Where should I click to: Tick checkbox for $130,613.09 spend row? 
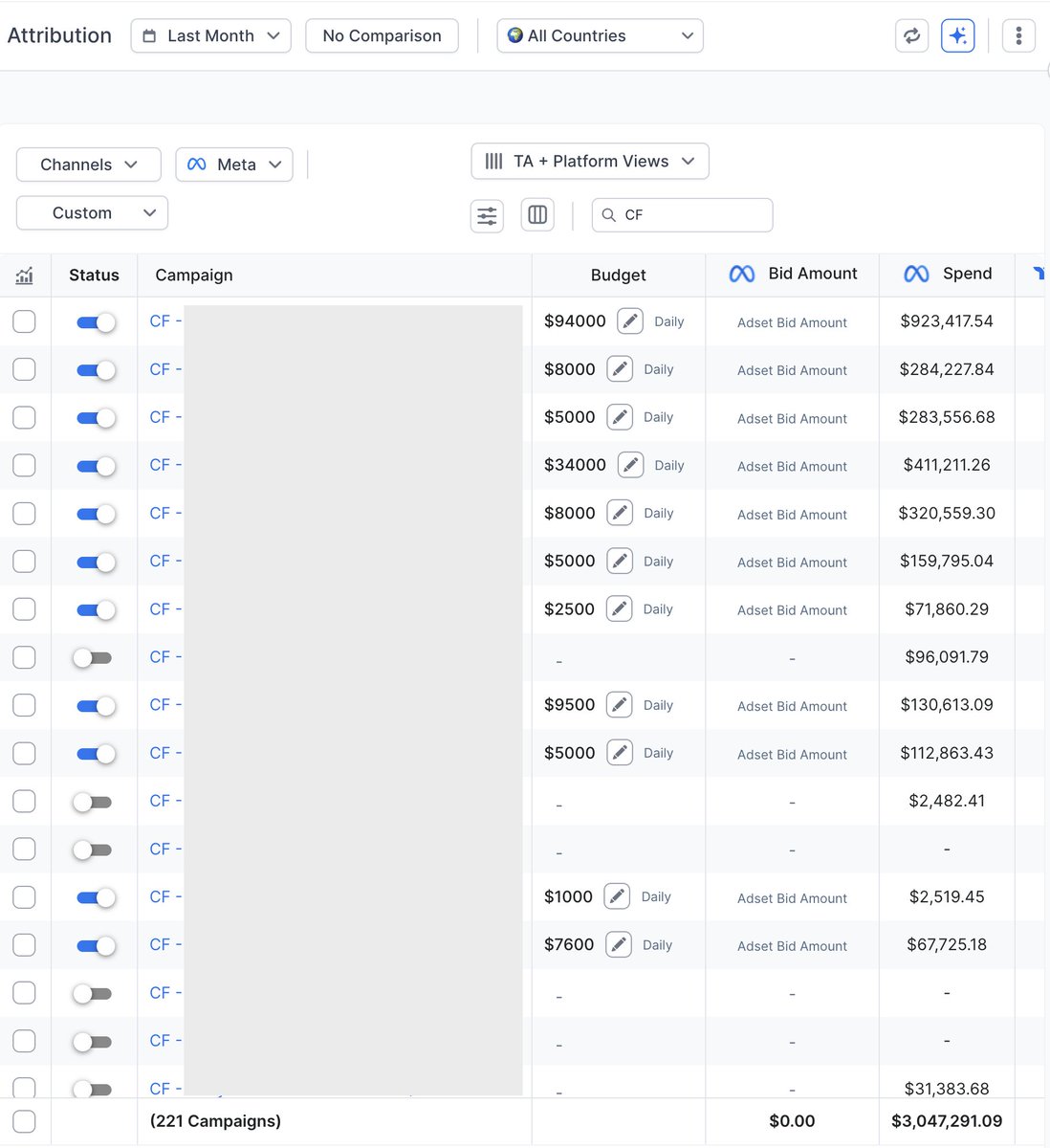click(24, 705)
